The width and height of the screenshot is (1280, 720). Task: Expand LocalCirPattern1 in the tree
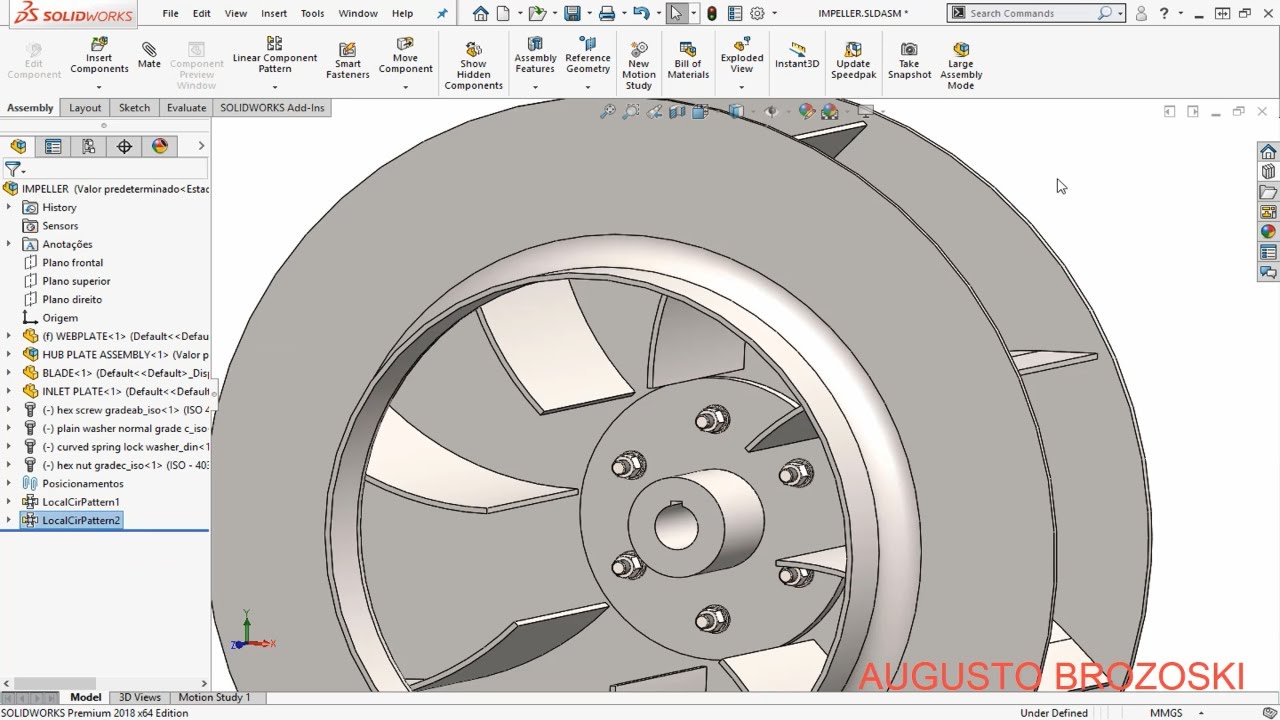[x=8, y=502]
